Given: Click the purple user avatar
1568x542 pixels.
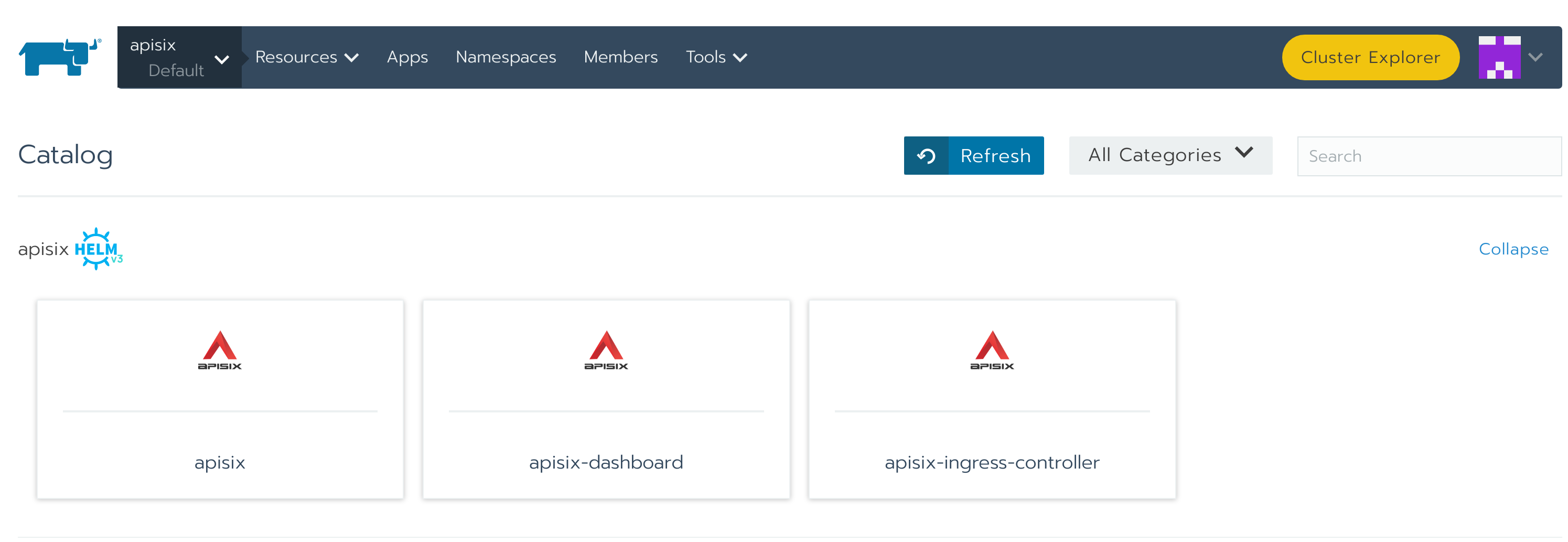Looking at the screenshot, I should 1499,57.
